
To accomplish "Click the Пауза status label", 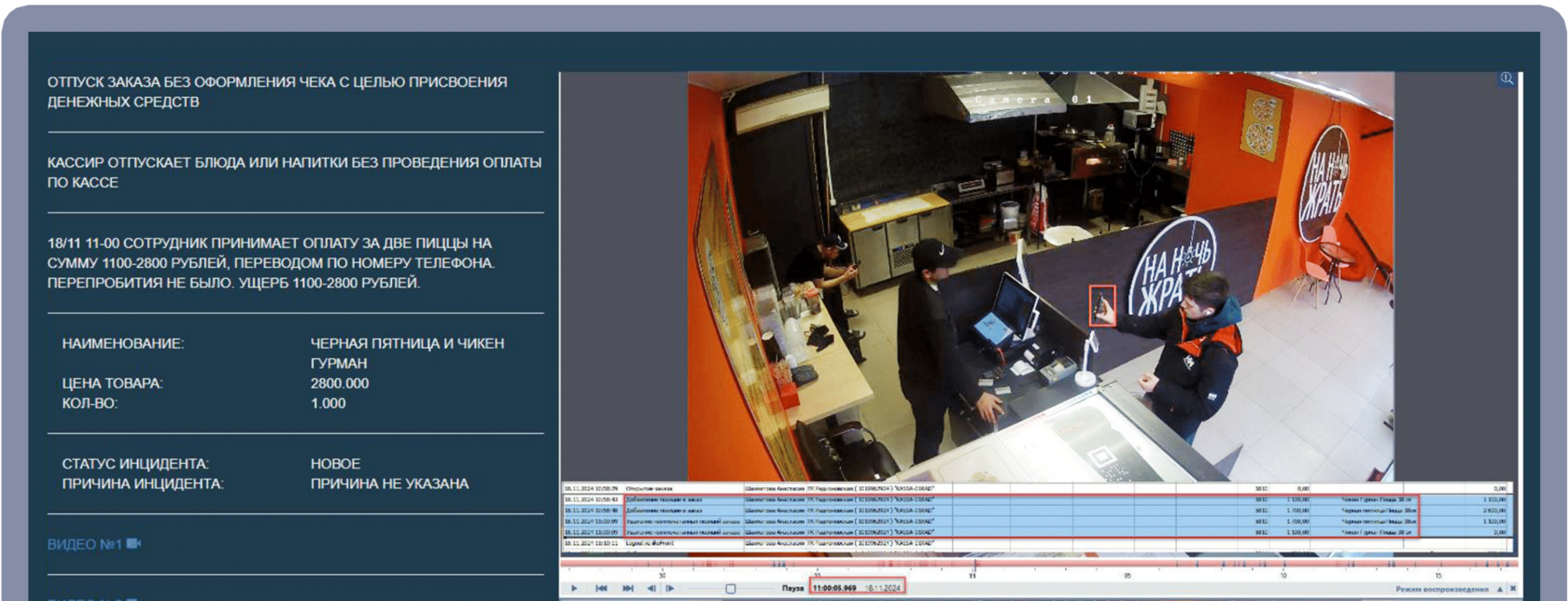I will (x=792, y=588).
